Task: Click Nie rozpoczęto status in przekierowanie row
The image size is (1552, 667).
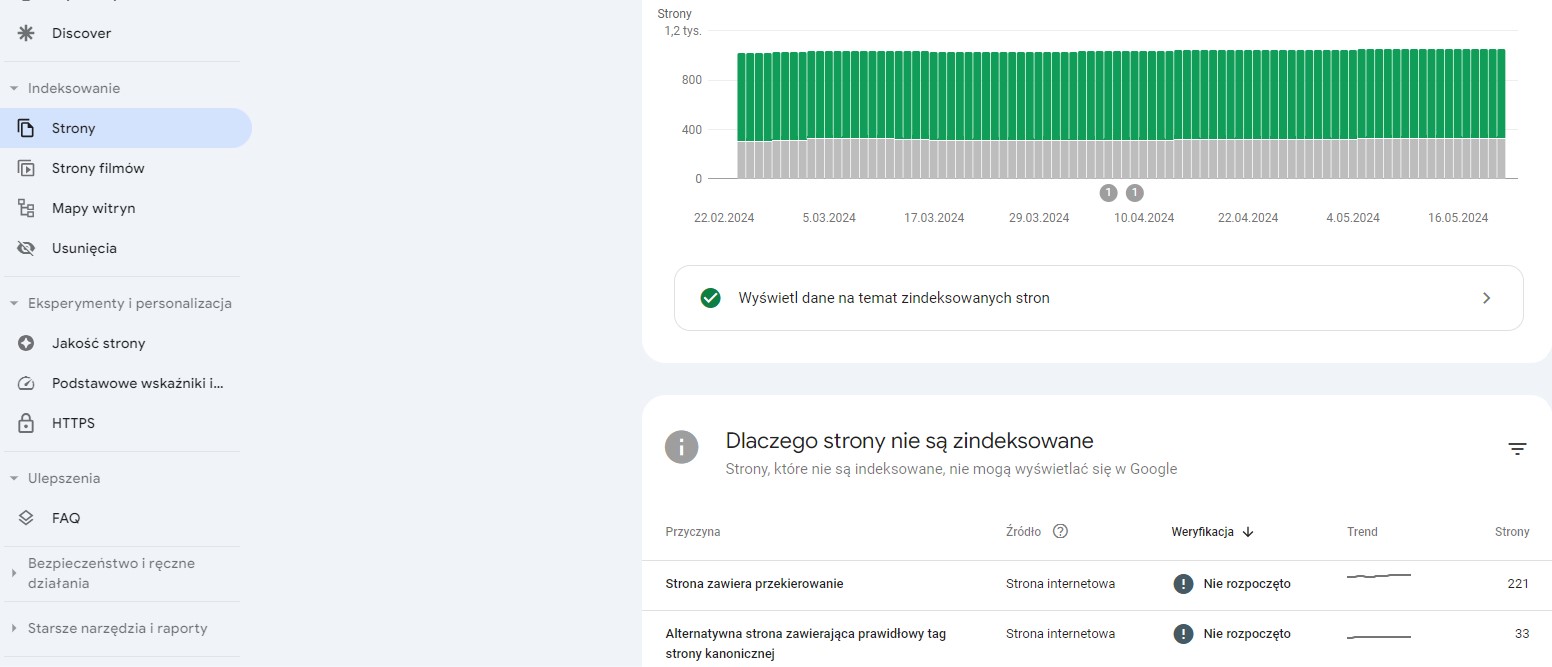Action: [1232, 583]
